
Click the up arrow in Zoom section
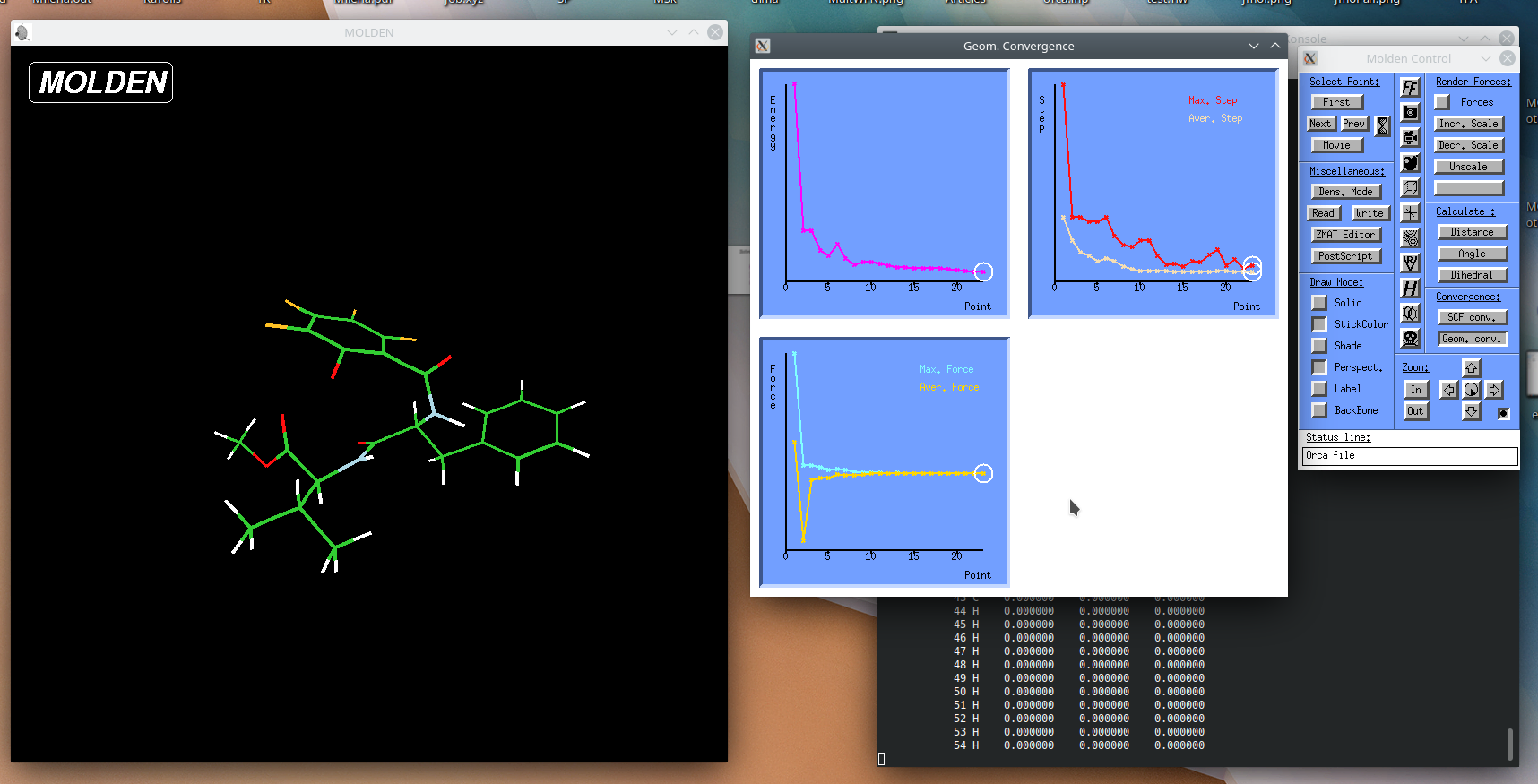(x=1472, y=367)
